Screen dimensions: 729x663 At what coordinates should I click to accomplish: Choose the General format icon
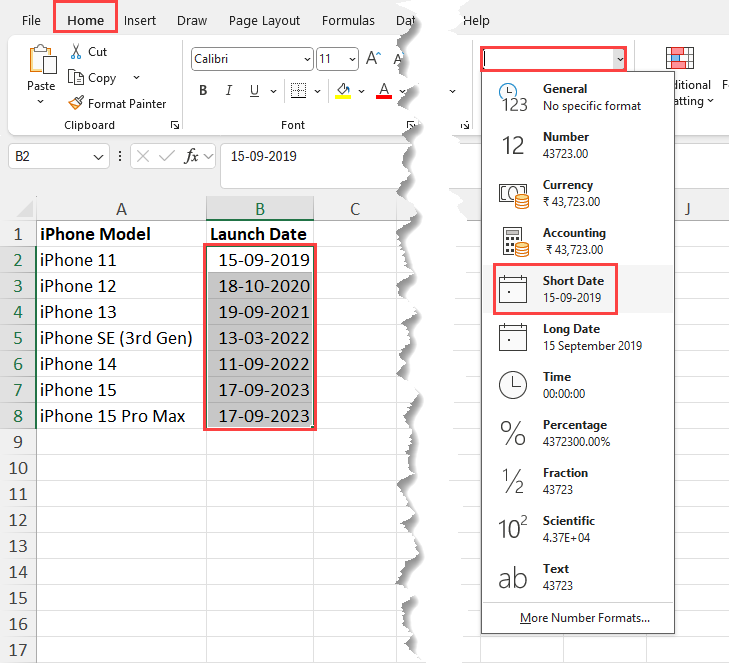513,98
